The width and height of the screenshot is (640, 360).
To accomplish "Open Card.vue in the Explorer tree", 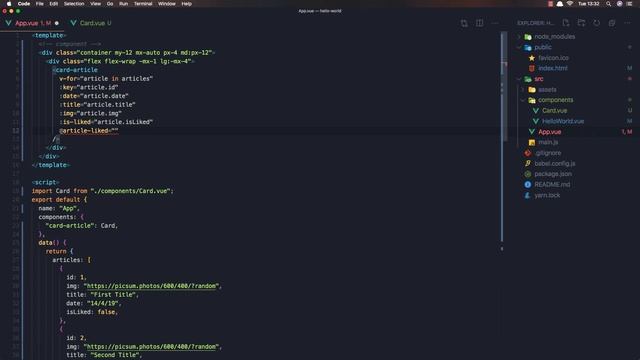I will pyautogui.click(x=554, y=111).
